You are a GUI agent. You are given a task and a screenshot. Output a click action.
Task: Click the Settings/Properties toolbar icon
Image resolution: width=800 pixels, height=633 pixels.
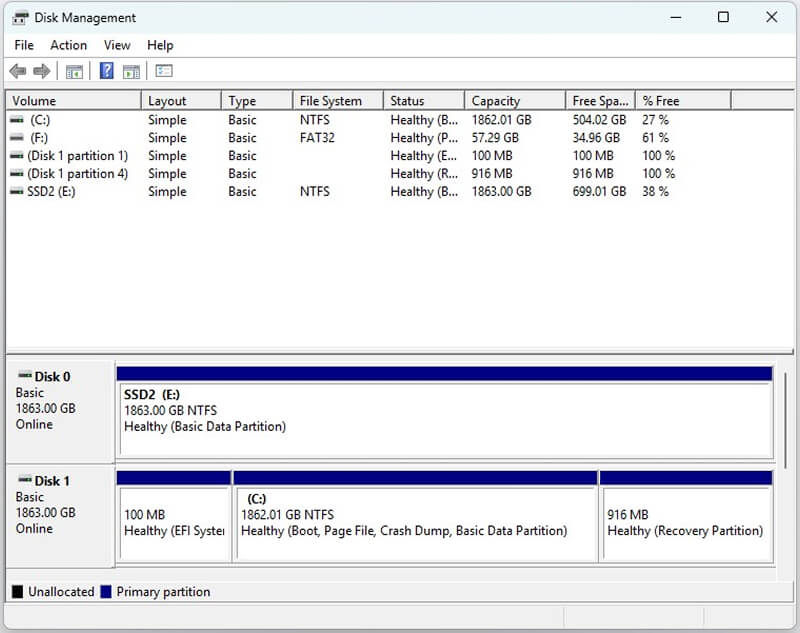point(164,70)
